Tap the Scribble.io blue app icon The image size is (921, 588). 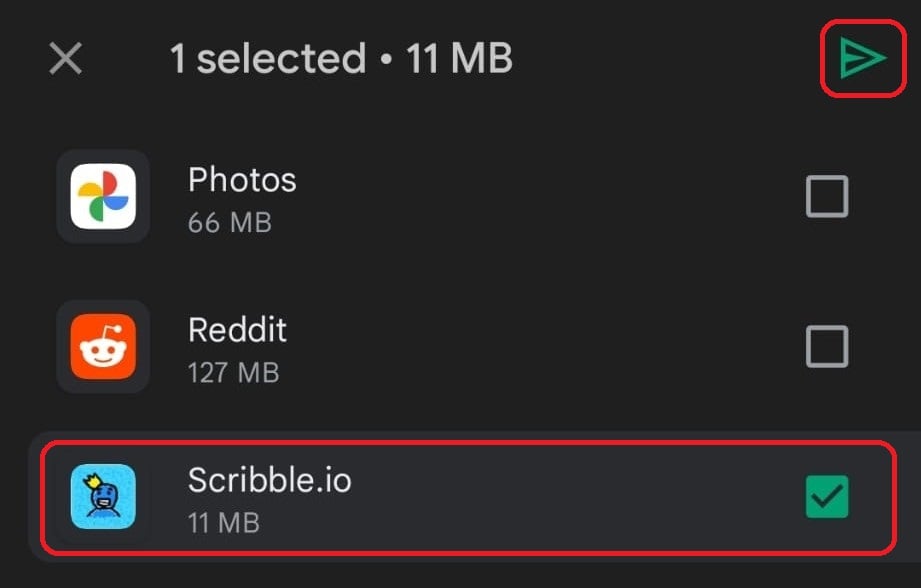click(103, 496)
